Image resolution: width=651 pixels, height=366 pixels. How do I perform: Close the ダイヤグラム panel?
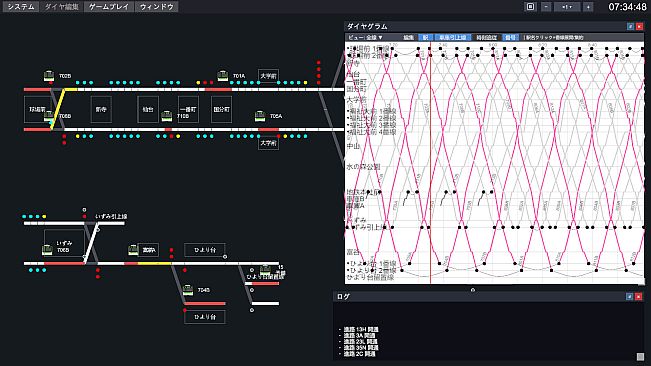point(639,27)
